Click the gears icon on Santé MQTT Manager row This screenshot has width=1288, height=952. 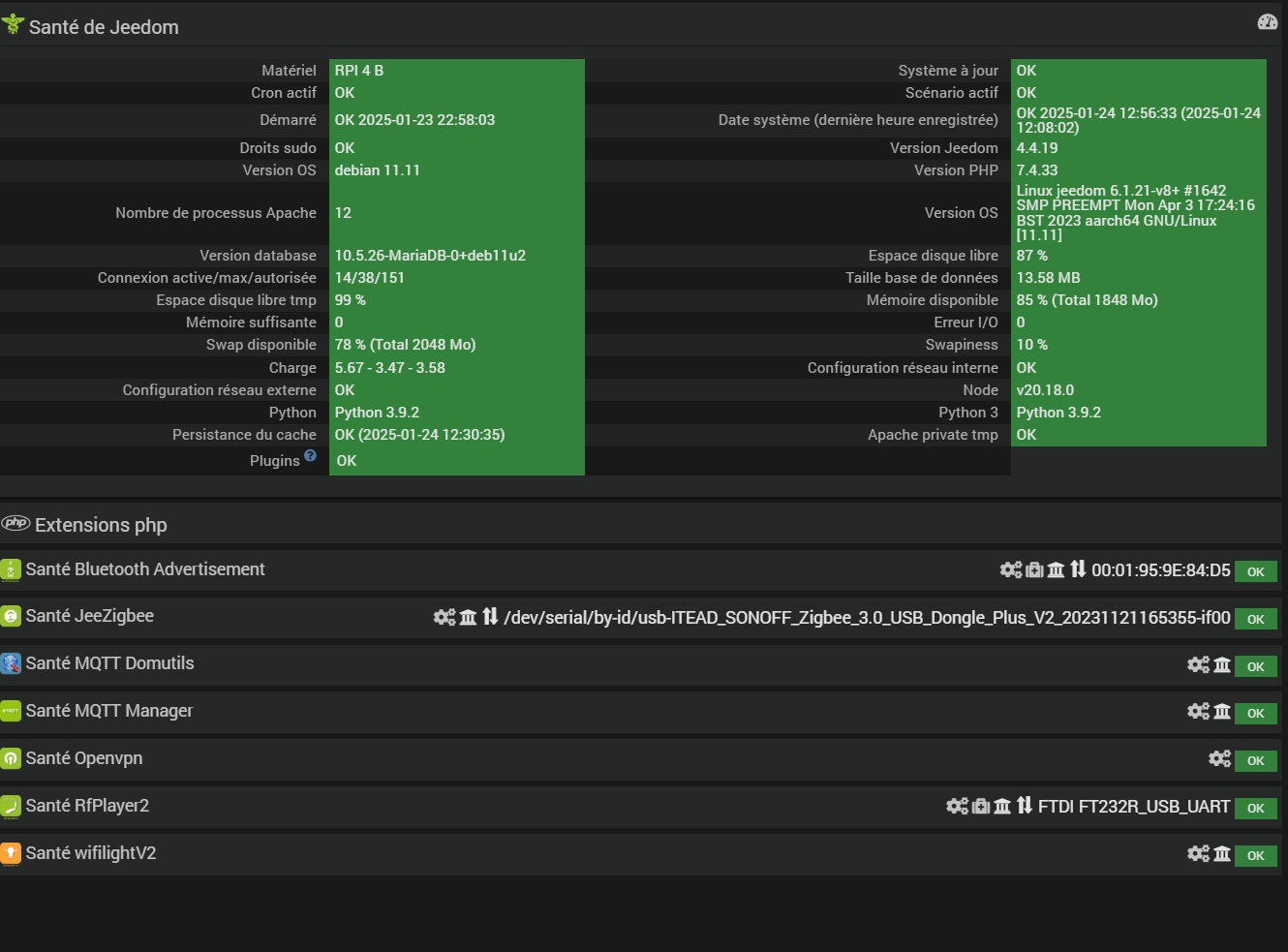[x=1199, y=711]
